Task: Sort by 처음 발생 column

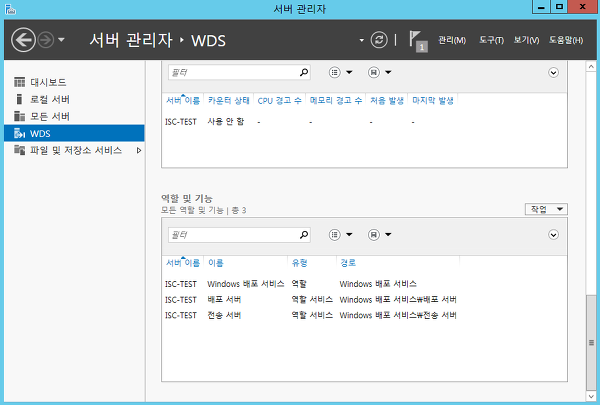Action: coord(387,101)
